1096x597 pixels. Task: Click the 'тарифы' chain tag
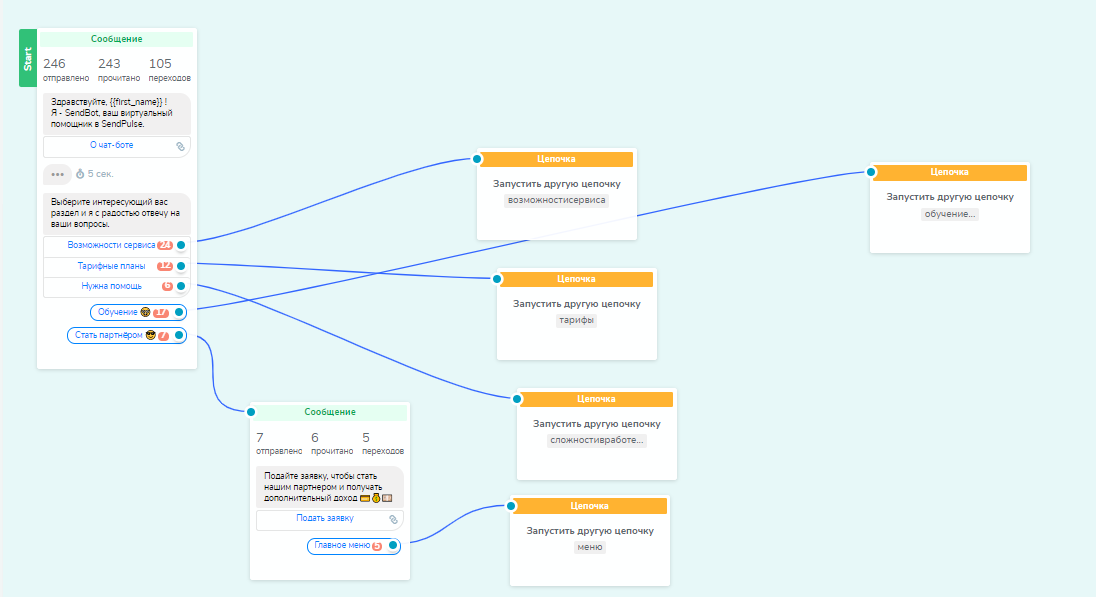coord(576,320)
